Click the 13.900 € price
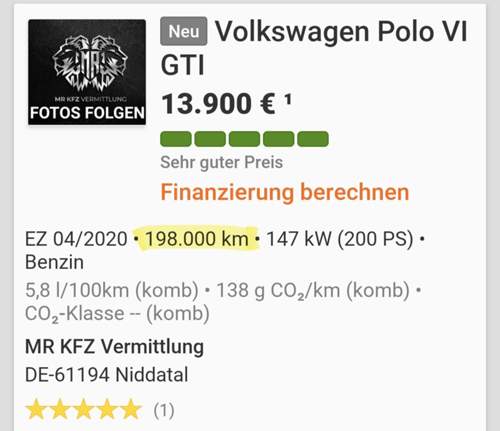The height and width of the screenshot is (431, 500). coord(219,104)
